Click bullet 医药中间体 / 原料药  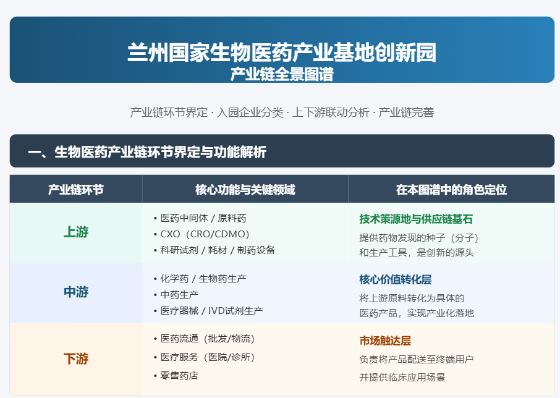200,218
